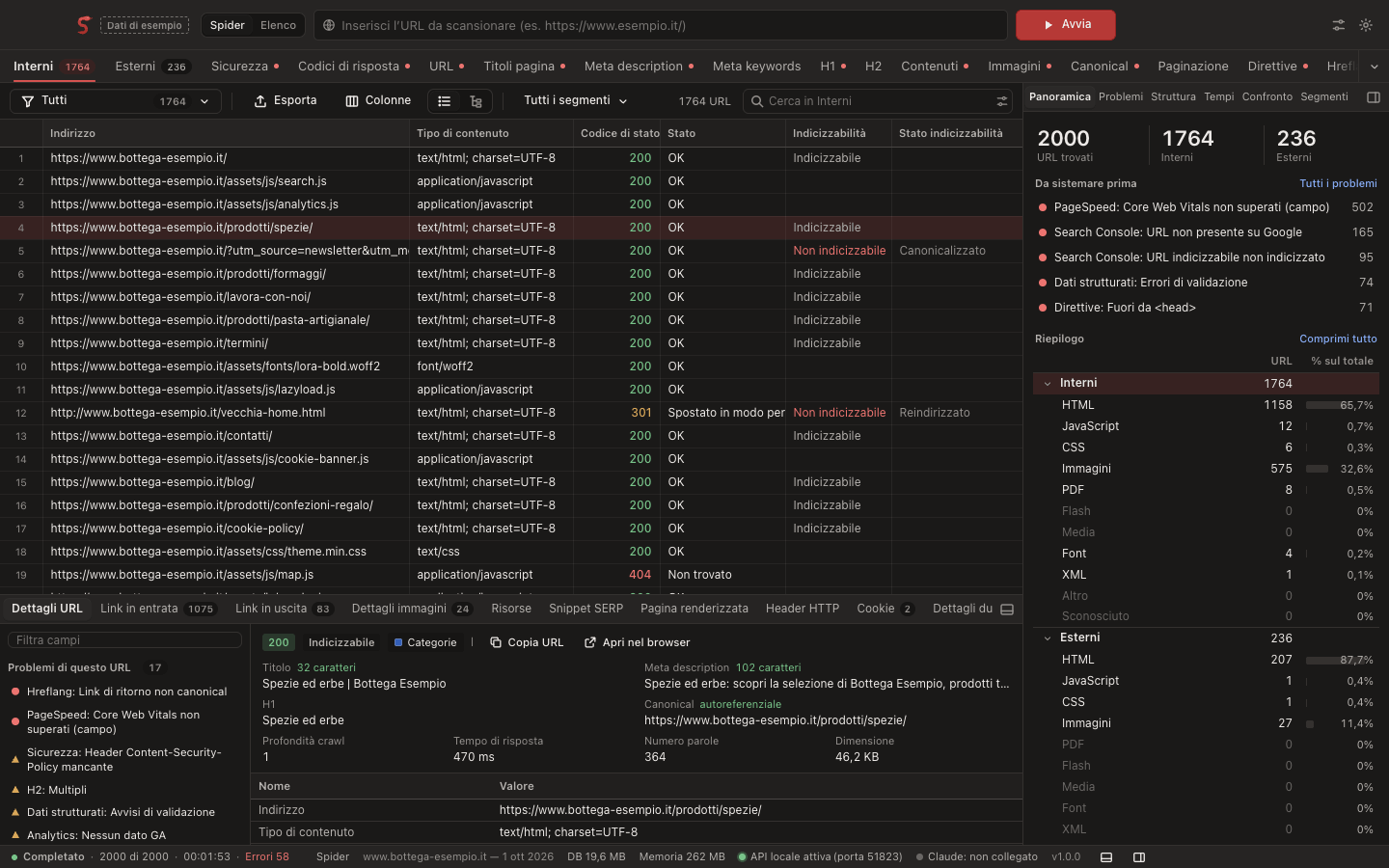Toggle side panel layout in status bar
The image size is (1389, 868).
pos(1139,857)
